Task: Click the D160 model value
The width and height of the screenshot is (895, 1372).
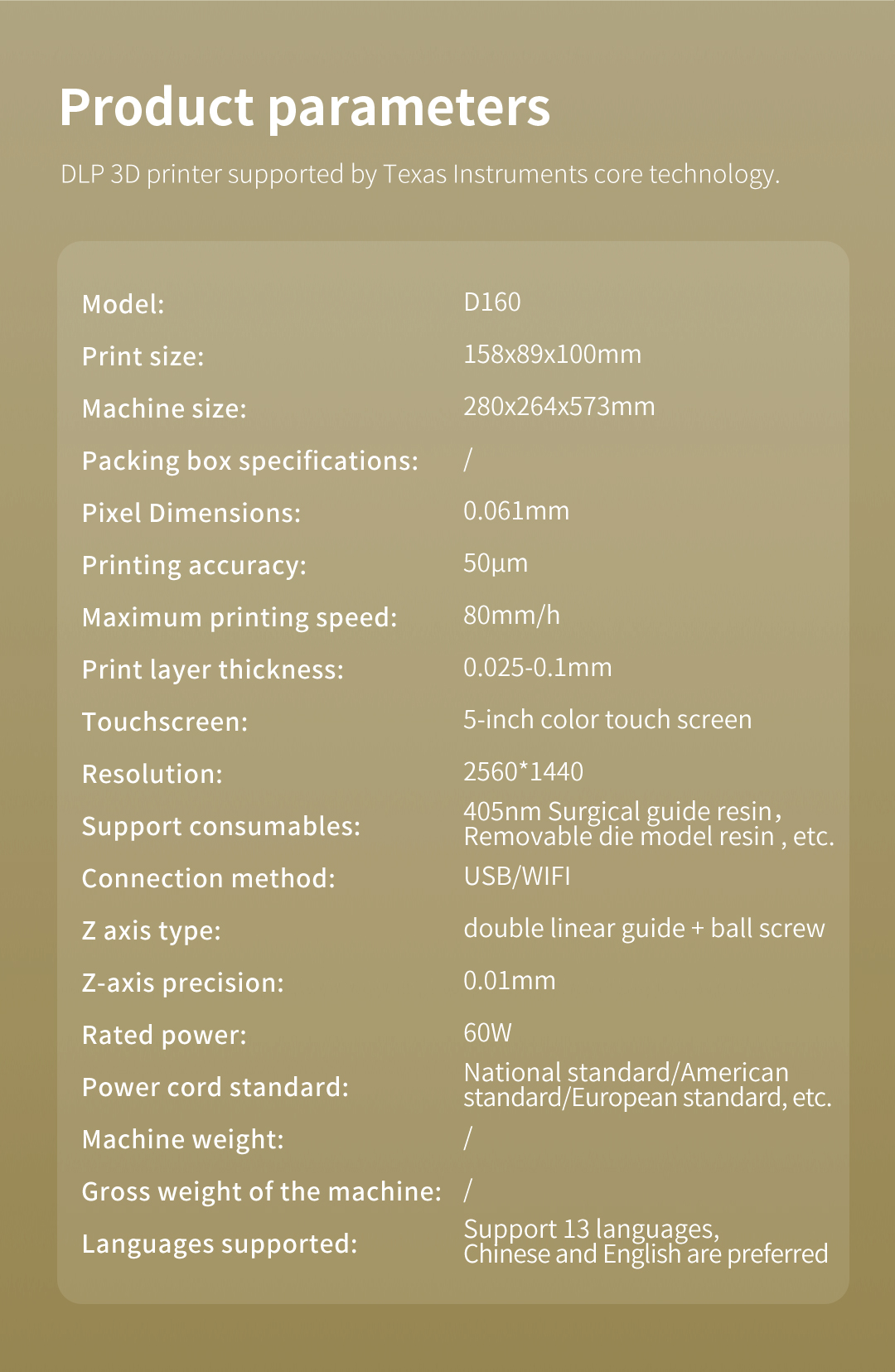Action: point(492,302)
